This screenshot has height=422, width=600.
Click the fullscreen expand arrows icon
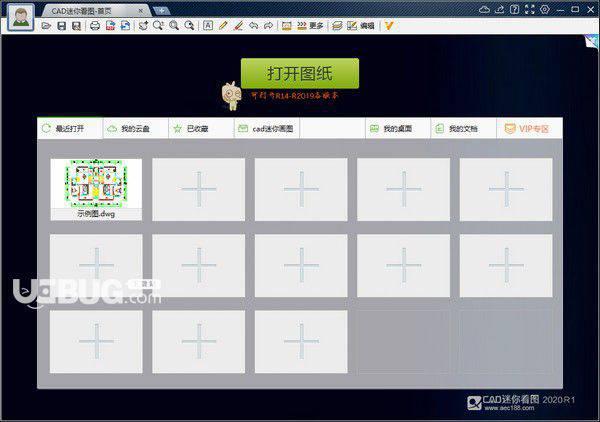tap(530, 10)
